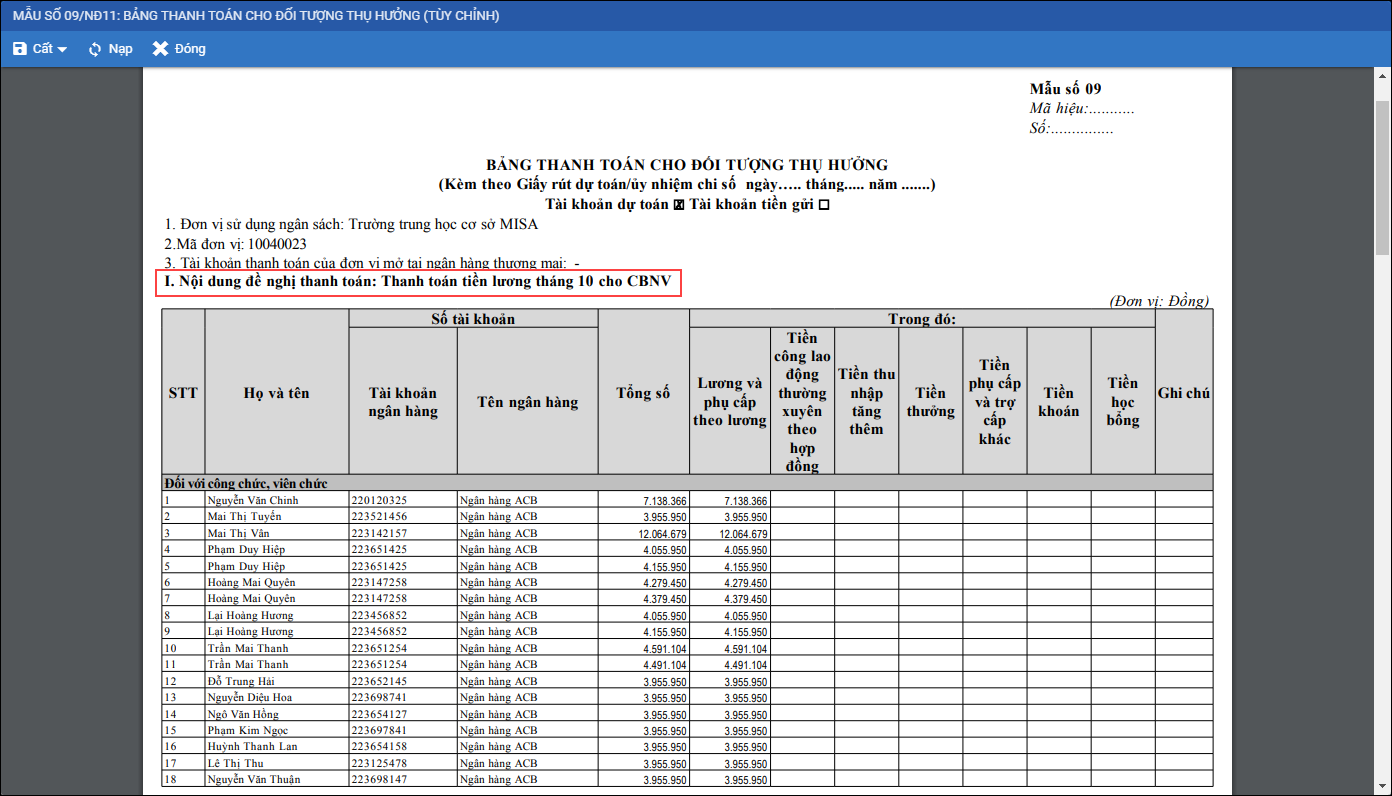Click the Tiền thưởng column header

(x=930, y=402)
